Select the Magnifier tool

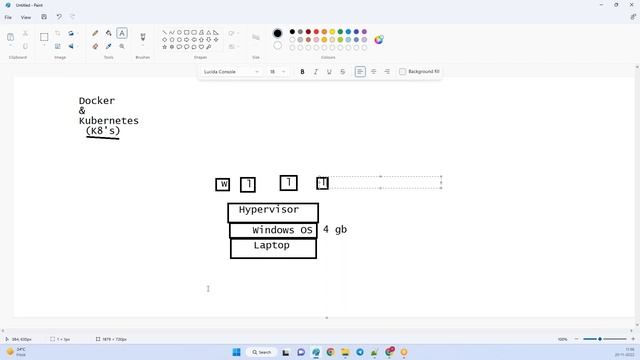(x=122, y=47)
